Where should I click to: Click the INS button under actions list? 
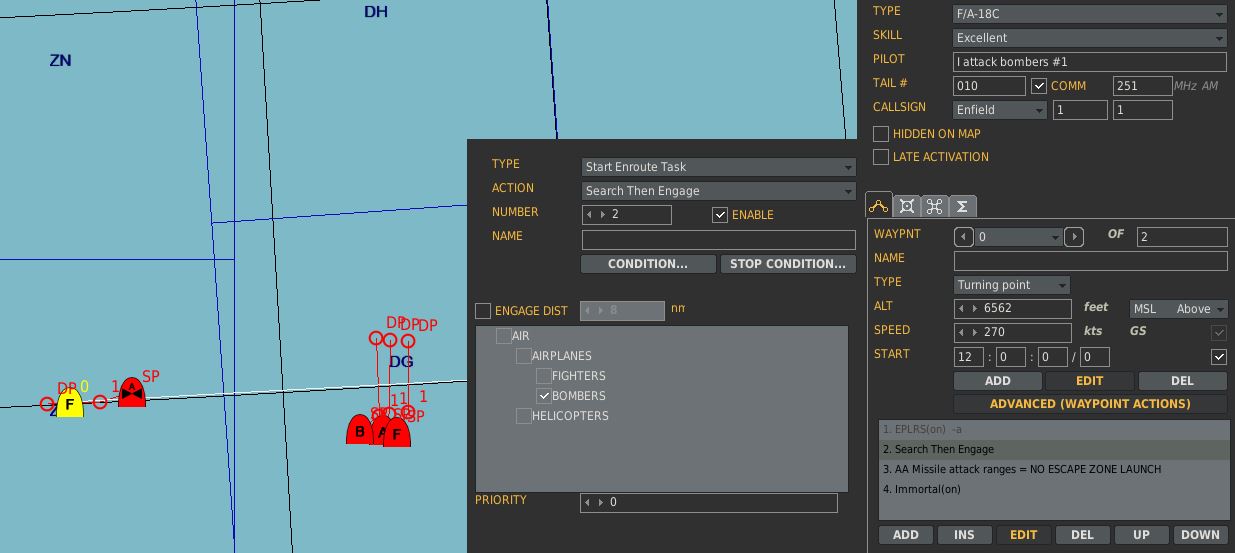[x=964, y=535]
